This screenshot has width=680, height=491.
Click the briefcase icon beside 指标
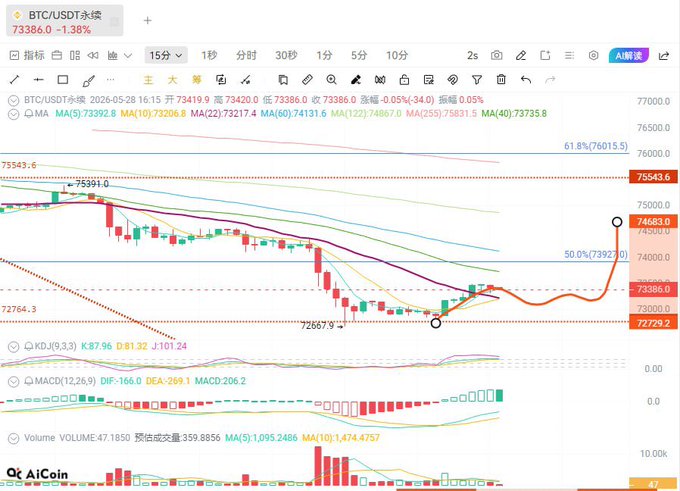[x=57, y=56]
